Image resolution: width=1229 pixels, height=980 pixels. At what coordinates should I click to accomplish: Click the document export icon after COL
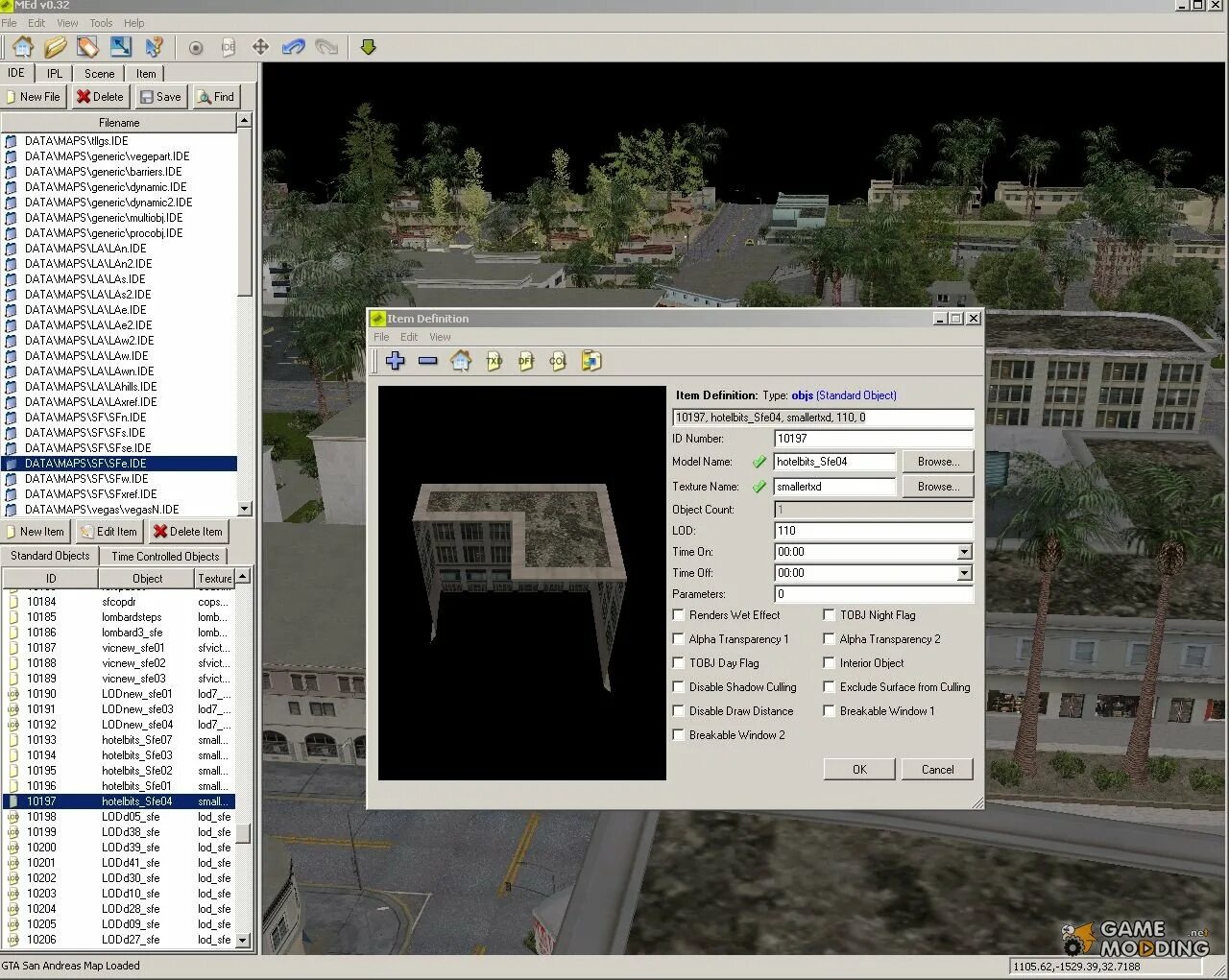coord(591,361)
